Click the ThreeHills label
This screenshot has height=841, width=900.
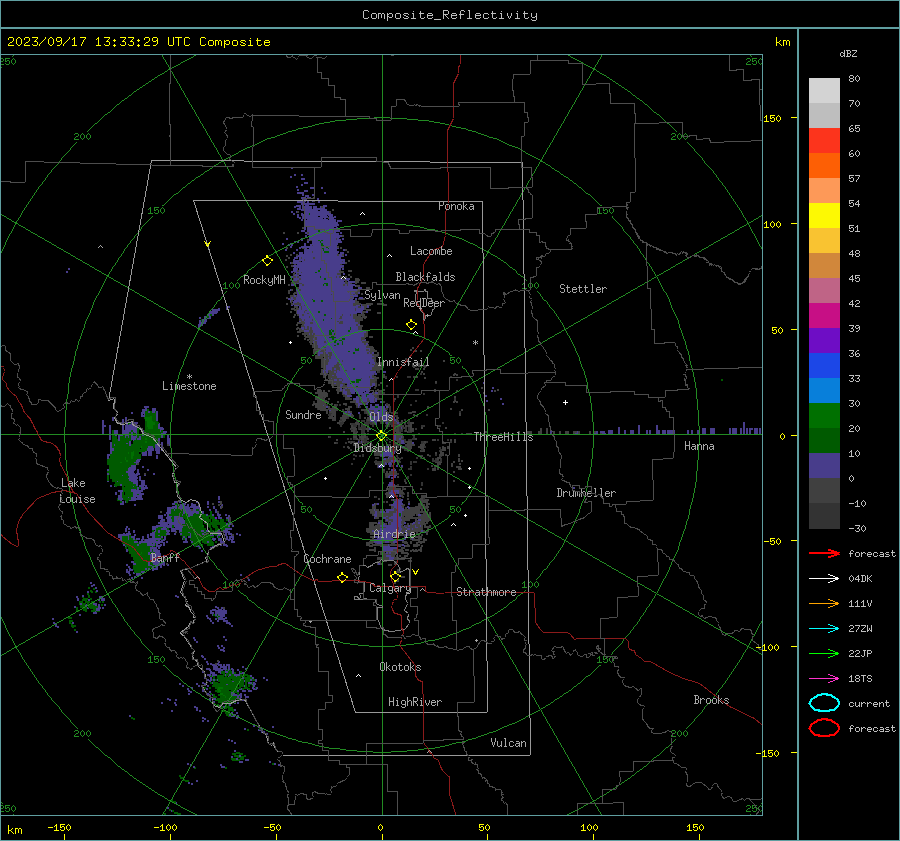[503, 437]
